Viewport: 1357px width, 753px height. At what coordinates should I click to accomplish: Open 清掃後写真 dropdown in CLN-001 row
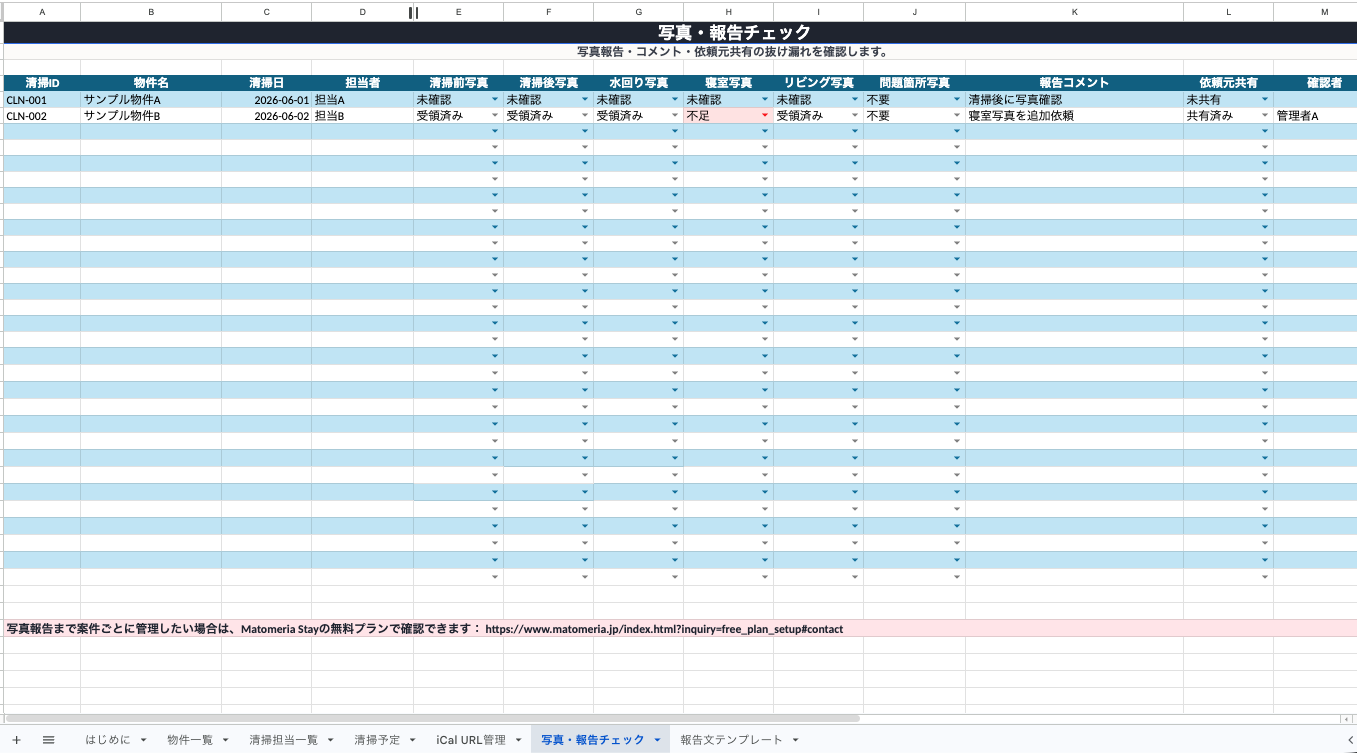tap(585, 100)
